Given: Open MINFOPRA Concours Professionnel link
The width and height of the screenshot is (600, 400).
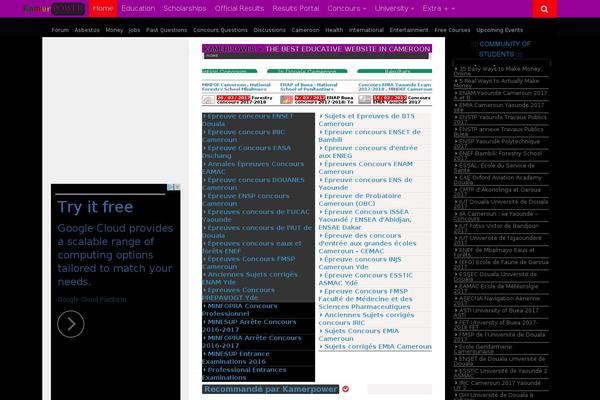Looking at the screenshot, I should 240,310.
